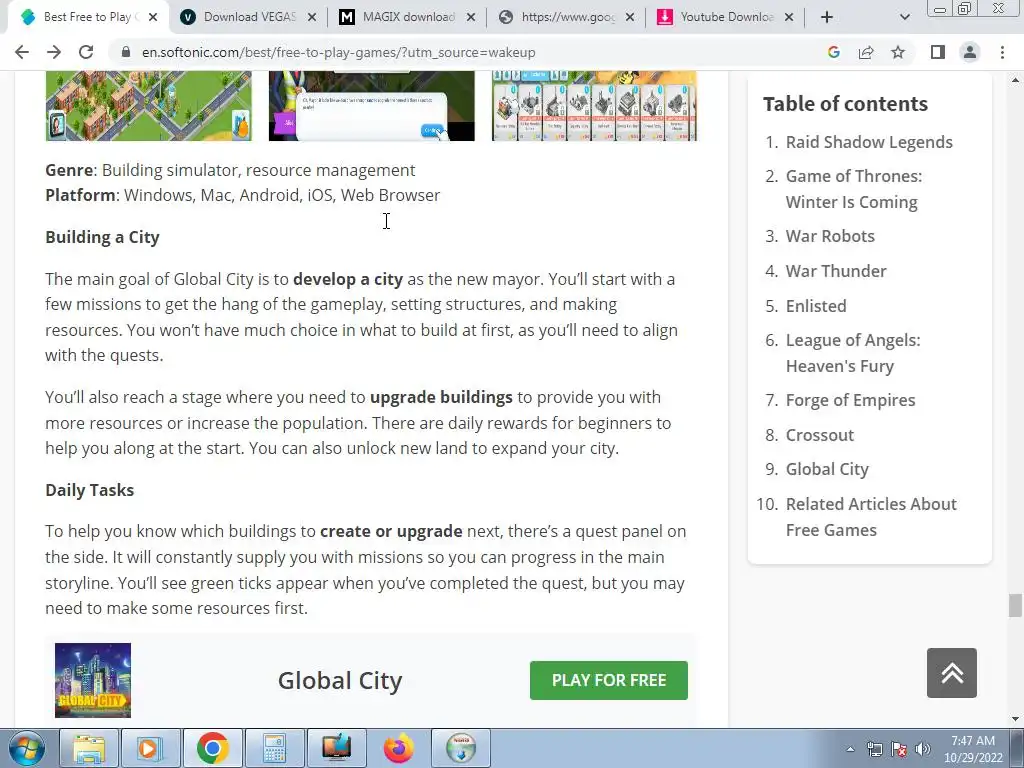Switch to the MAGIX download tab
Screen dimensions: 1024x768
(408, 17)
